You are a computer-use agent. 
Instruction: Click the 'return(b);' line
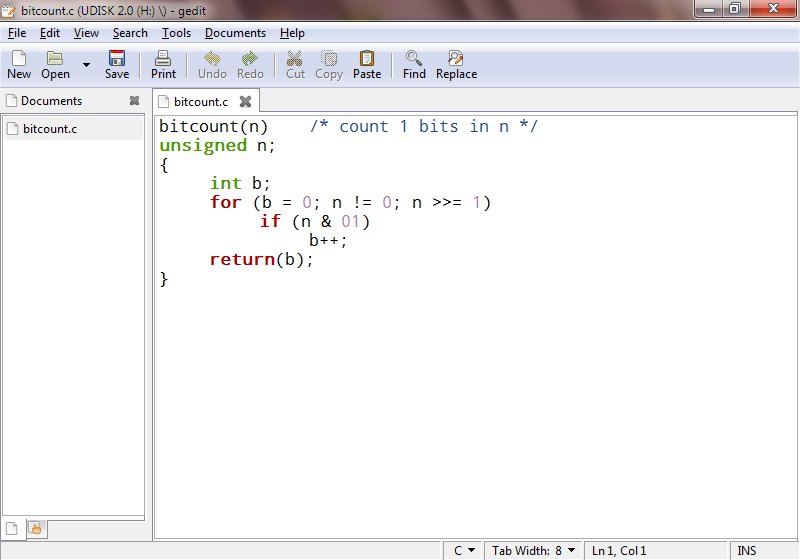(261, 260)
